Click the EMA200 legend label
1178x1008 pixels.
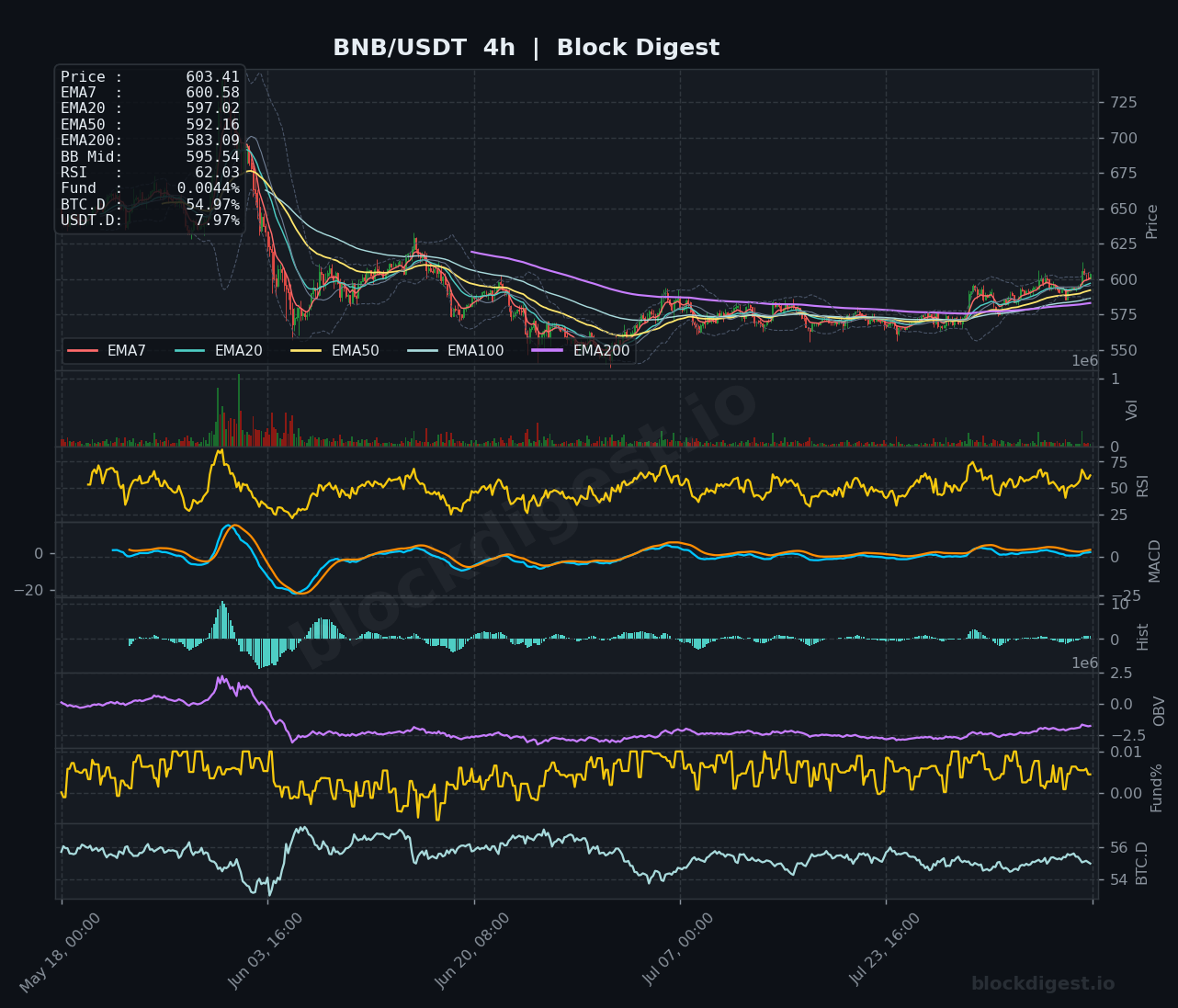coord(601,351)
